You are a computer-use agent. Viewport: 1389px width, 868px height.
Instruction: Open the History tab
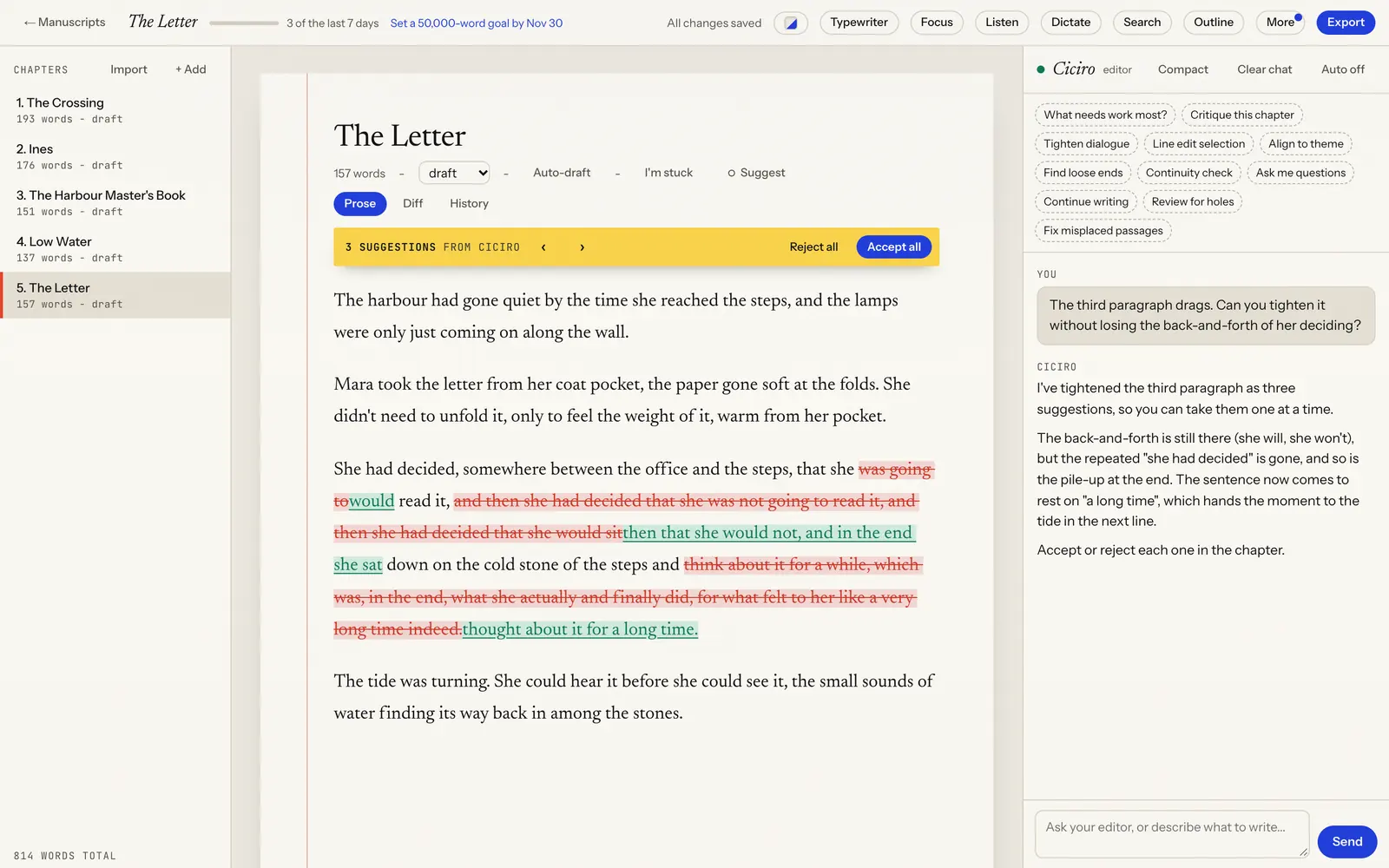[469, 204]
